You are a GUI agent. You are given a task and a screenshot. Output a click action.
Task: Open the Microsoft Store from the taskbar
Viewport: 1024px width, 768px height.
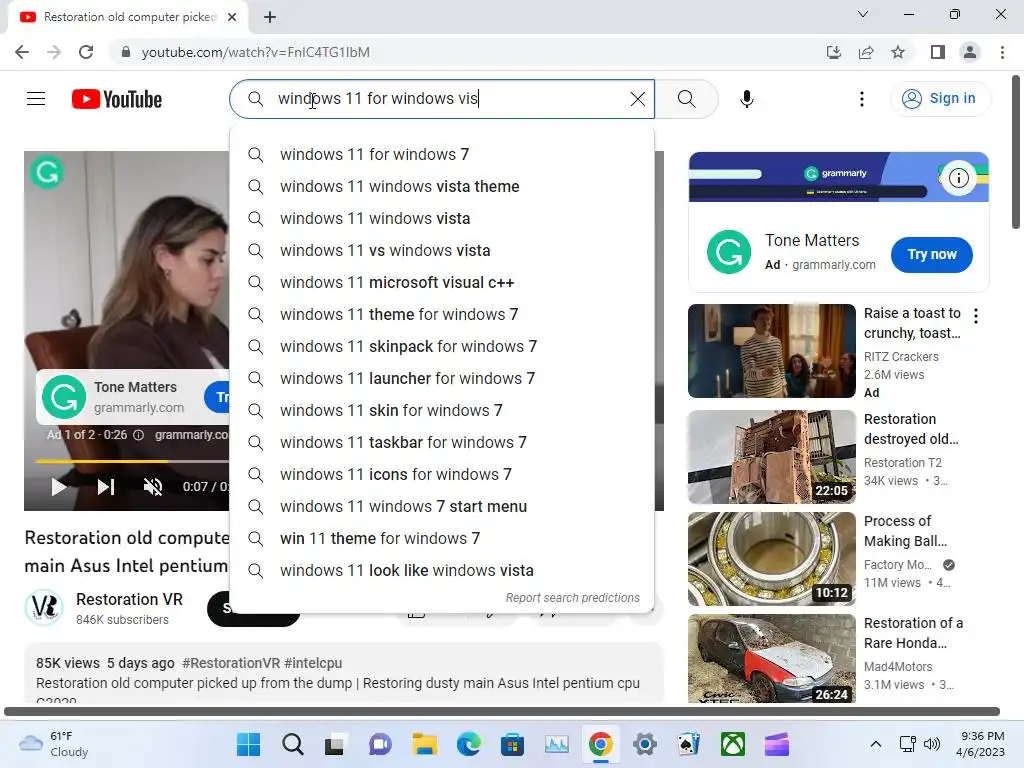coord(513,744)
